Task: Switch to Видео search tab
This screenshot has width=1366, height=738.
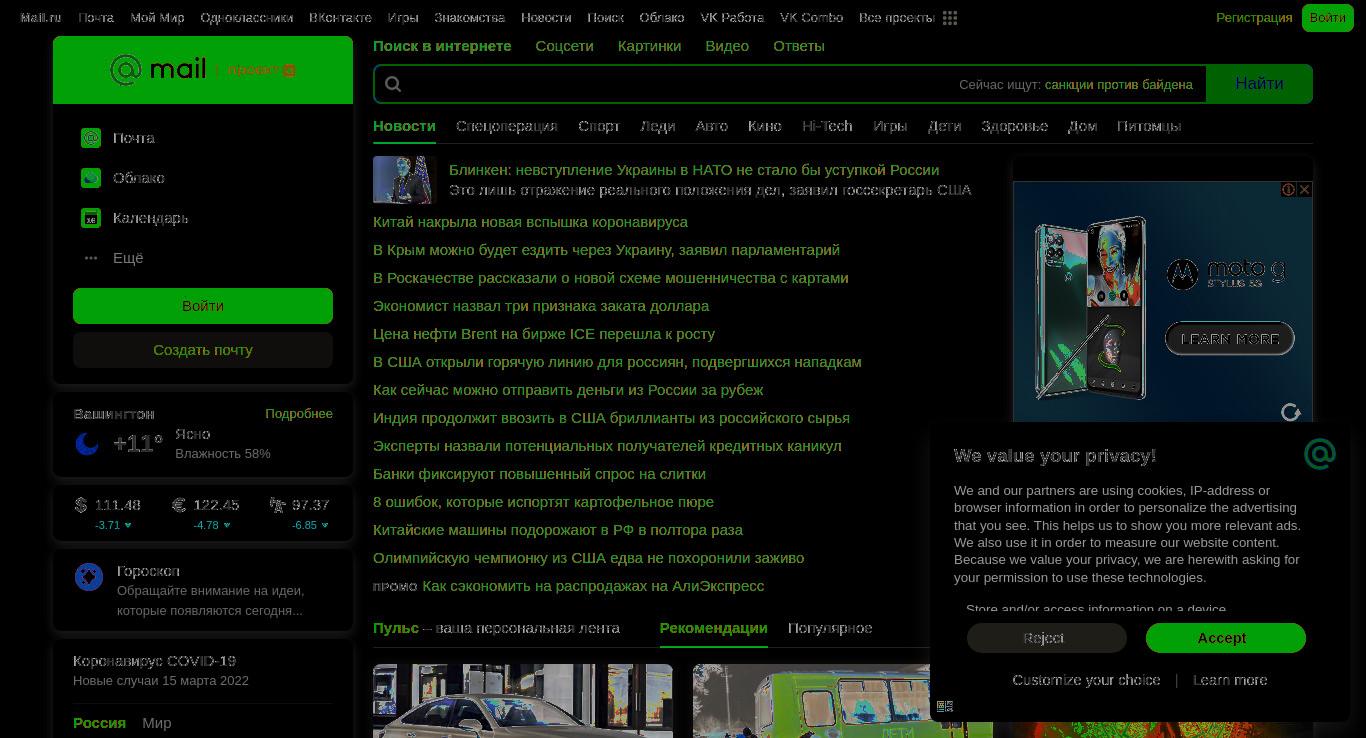Action: (x=727, y=46)
